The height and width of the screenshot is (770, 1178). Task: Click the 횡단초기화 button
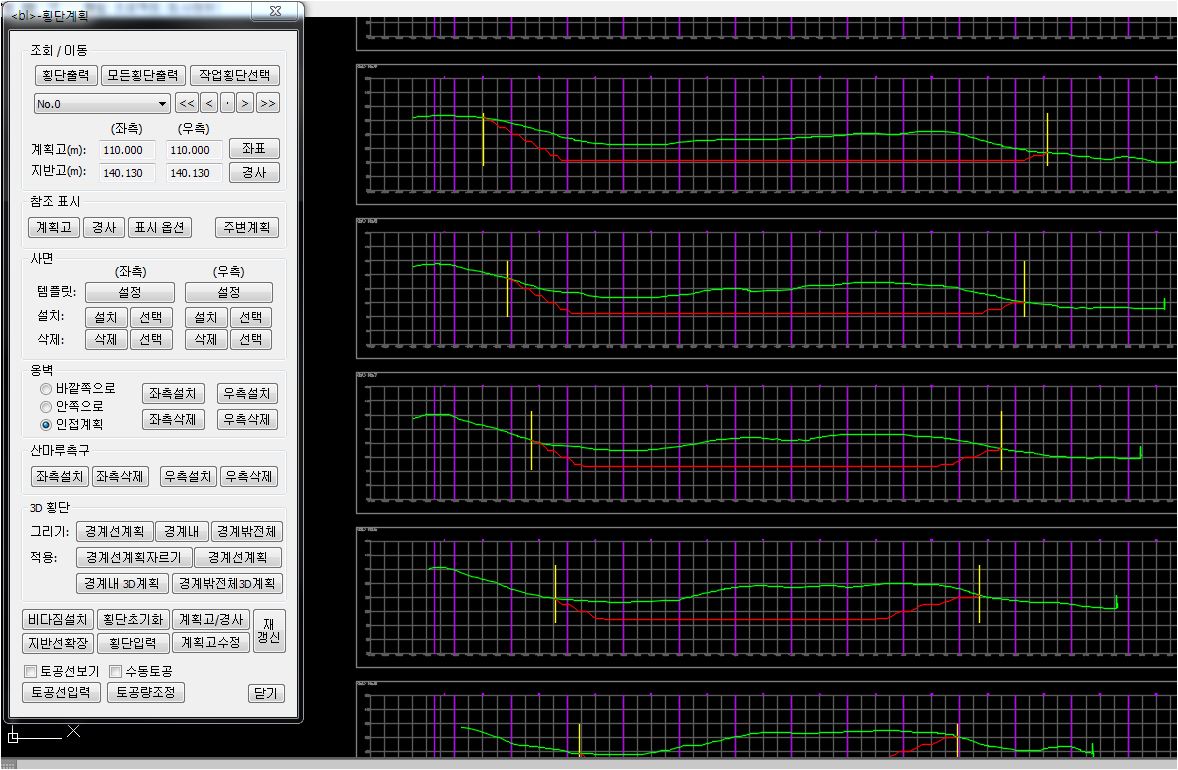133,620
